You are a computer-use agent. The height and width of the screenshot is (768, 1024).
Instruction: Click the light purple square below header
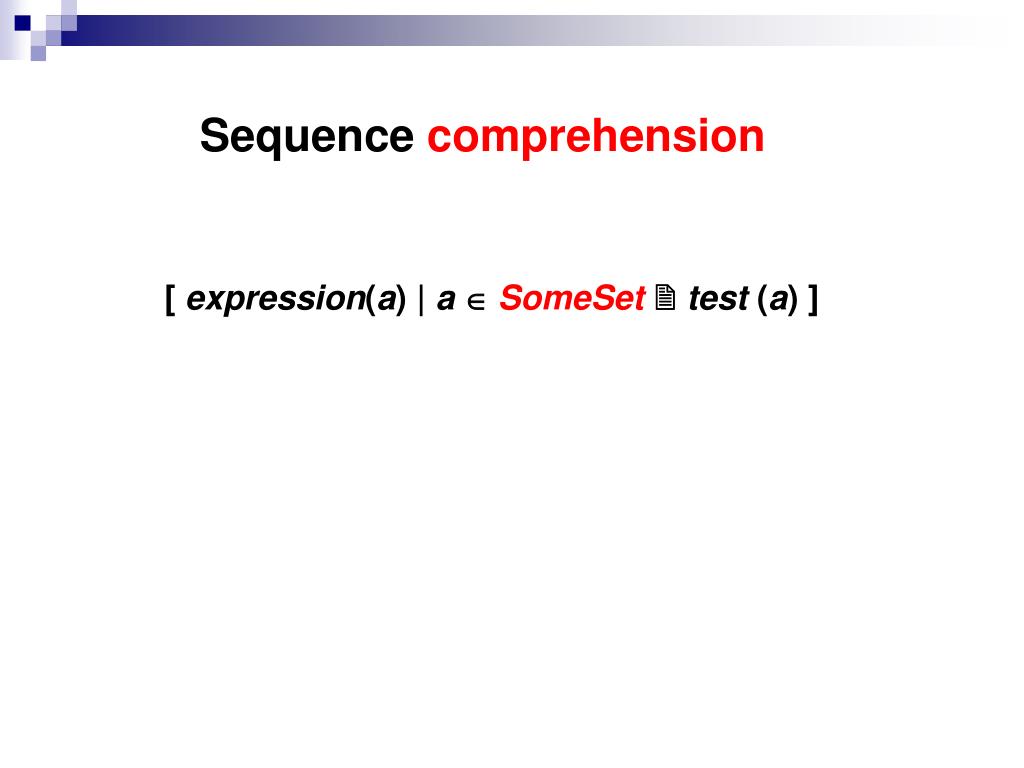point(39,54)
